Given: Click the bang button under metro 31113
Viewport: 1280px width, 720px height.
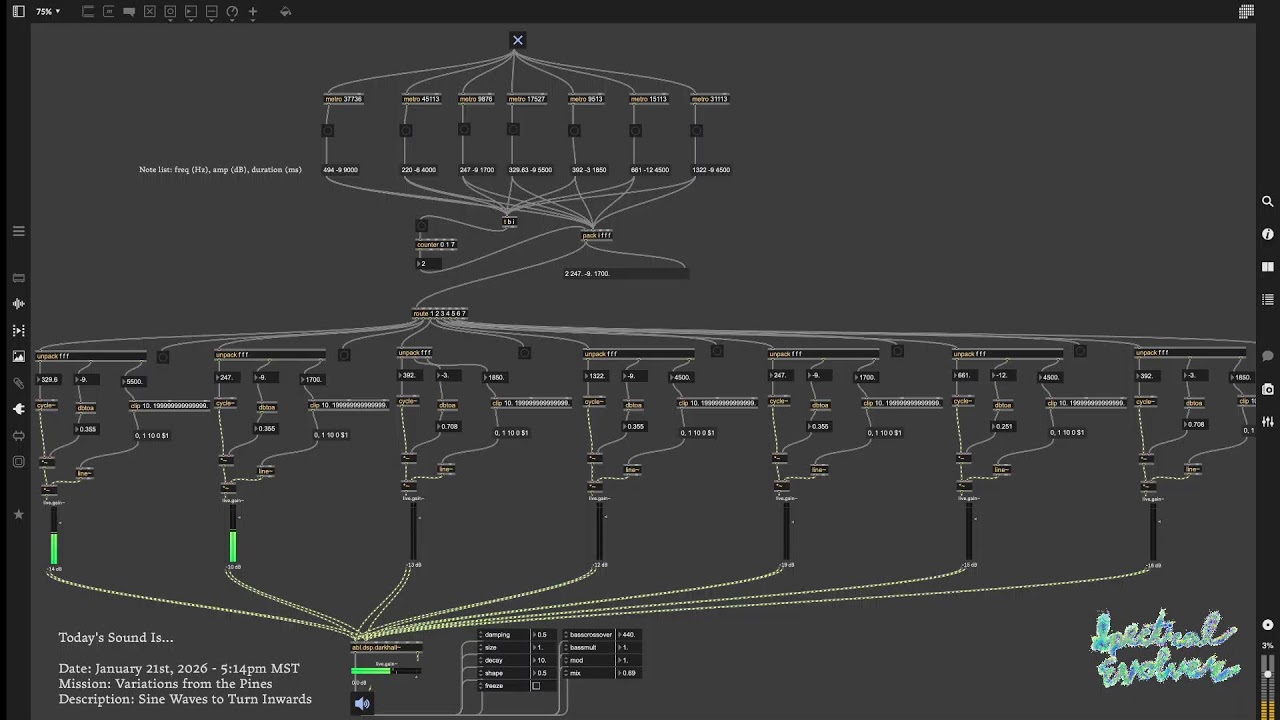Looking at the screenshot, I should coord(696,131).
